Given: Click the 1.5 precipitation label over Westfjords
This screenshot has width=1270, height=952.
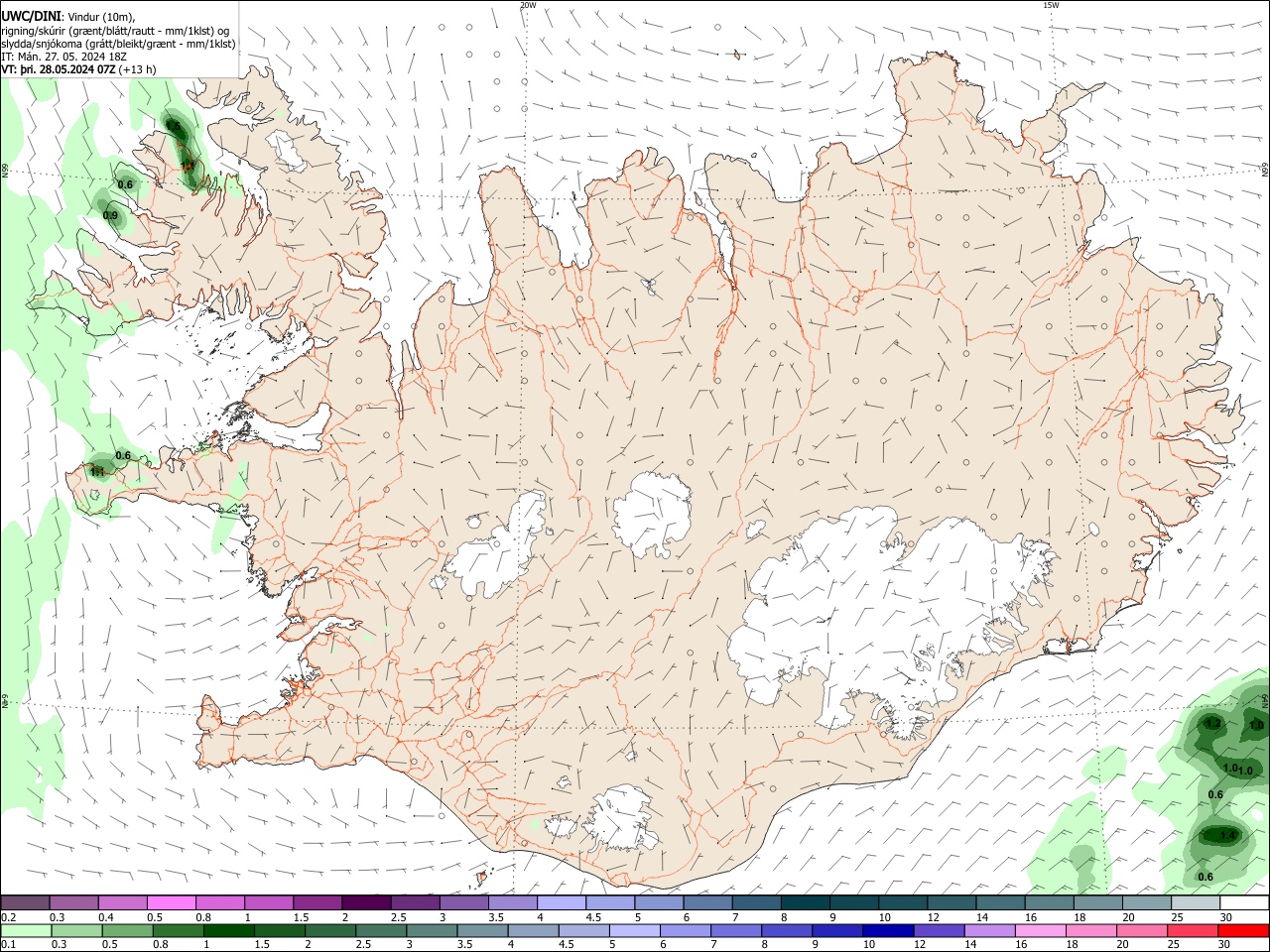Looking at the screenshot, I should coord(174,126).
